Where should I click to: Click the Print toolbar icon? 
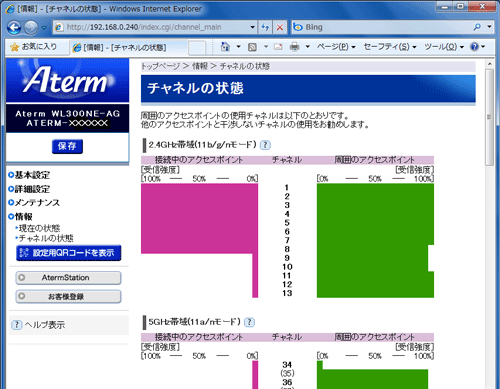click(294, 47)
